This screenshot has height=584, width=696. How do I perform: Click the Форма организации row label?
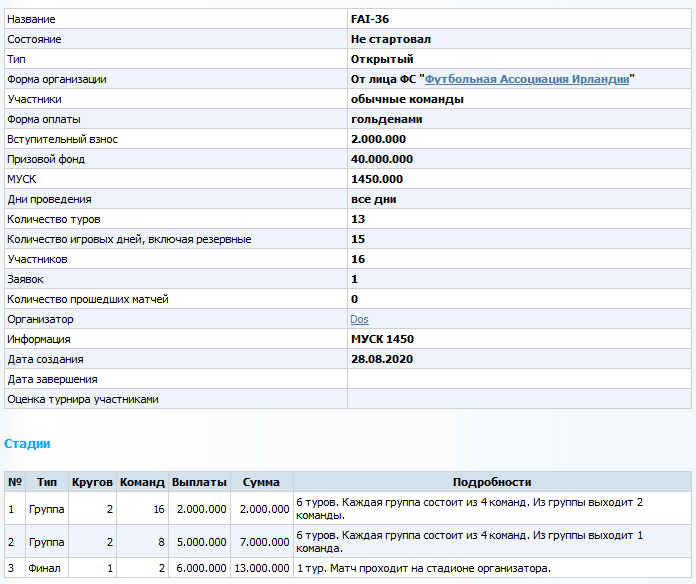click(x=57, y=79)
